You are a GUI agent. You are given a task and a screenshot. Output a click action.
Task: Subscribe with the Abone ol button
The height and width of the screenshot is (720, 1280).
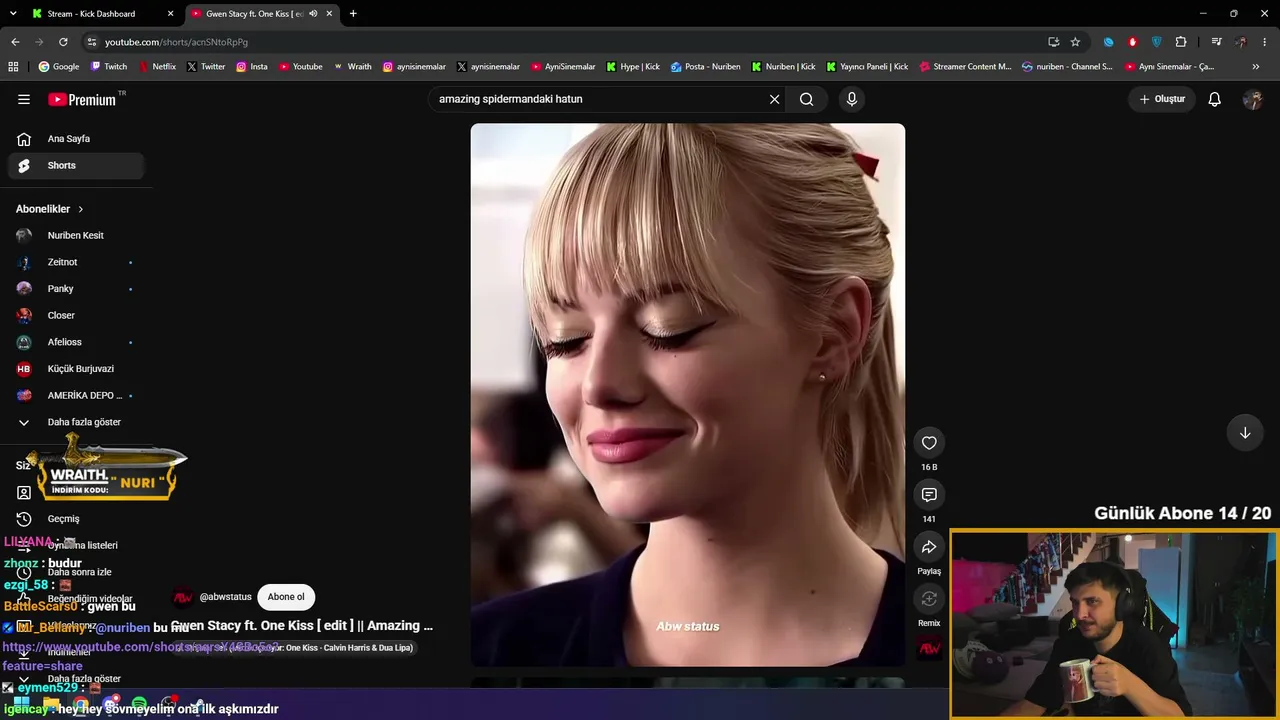tap(286, 597)
